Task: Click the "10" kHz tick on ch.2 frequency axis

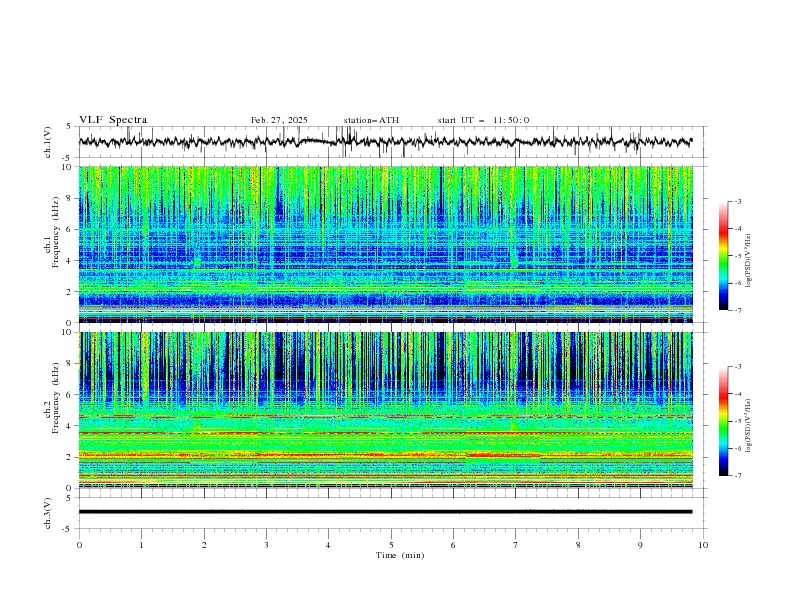Action: (x=68, y=332)
